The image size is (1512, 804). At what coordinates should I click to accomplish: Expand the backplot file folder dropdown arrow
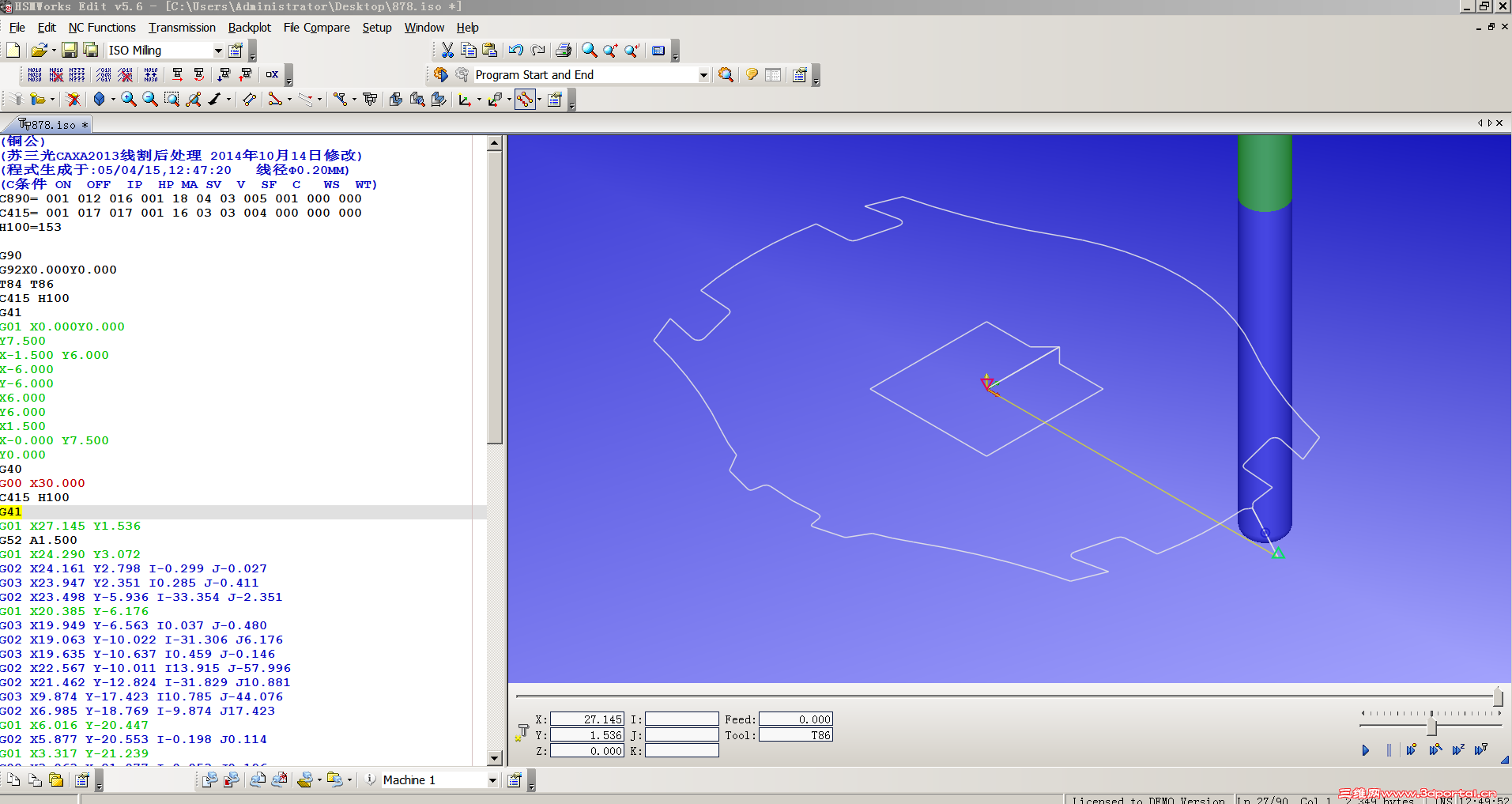tap(52, 100)
